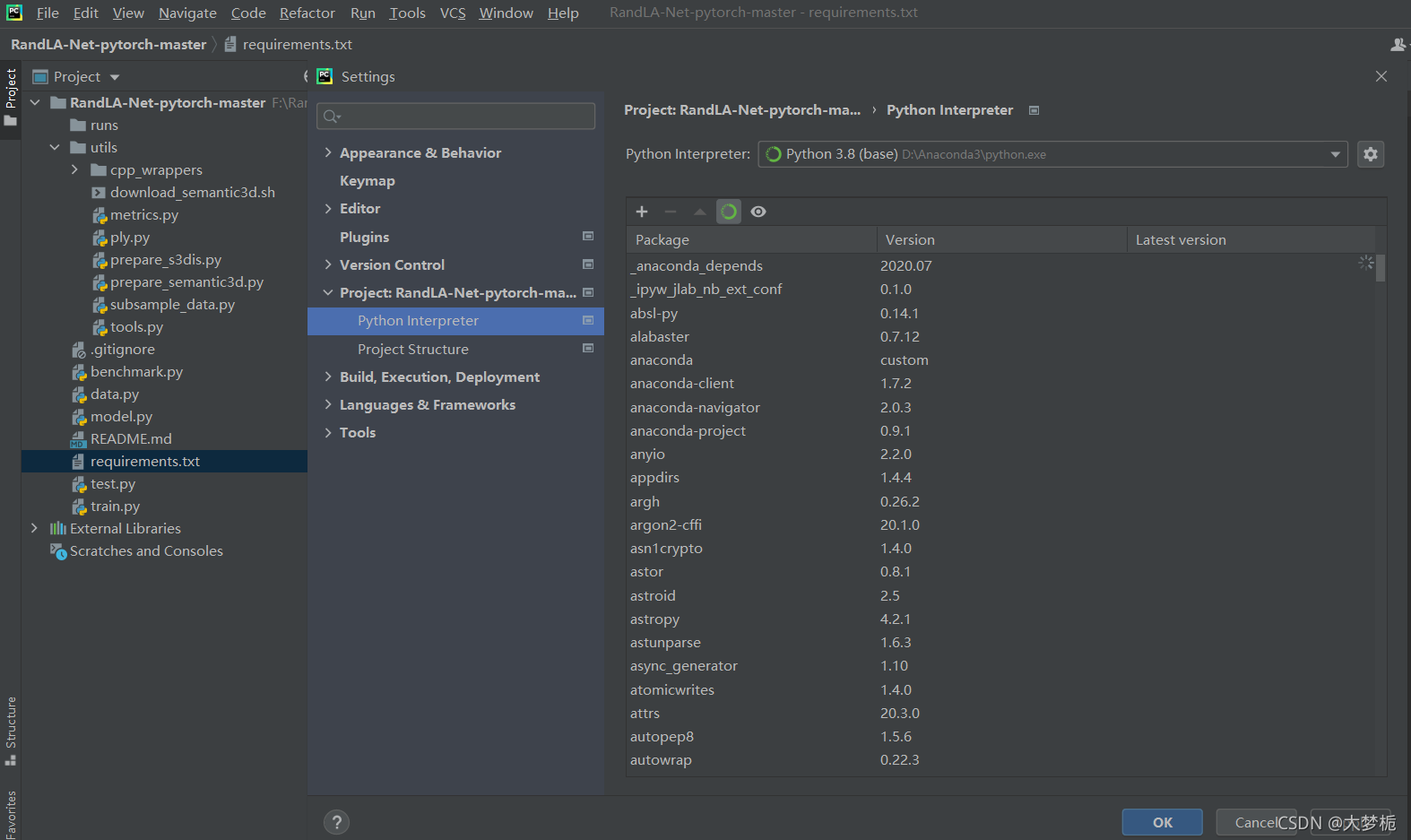Image resolution: width=1411 pixels, height=840 pixels.
Task: Open the VCS menu
Action: [x=453, y=13]
